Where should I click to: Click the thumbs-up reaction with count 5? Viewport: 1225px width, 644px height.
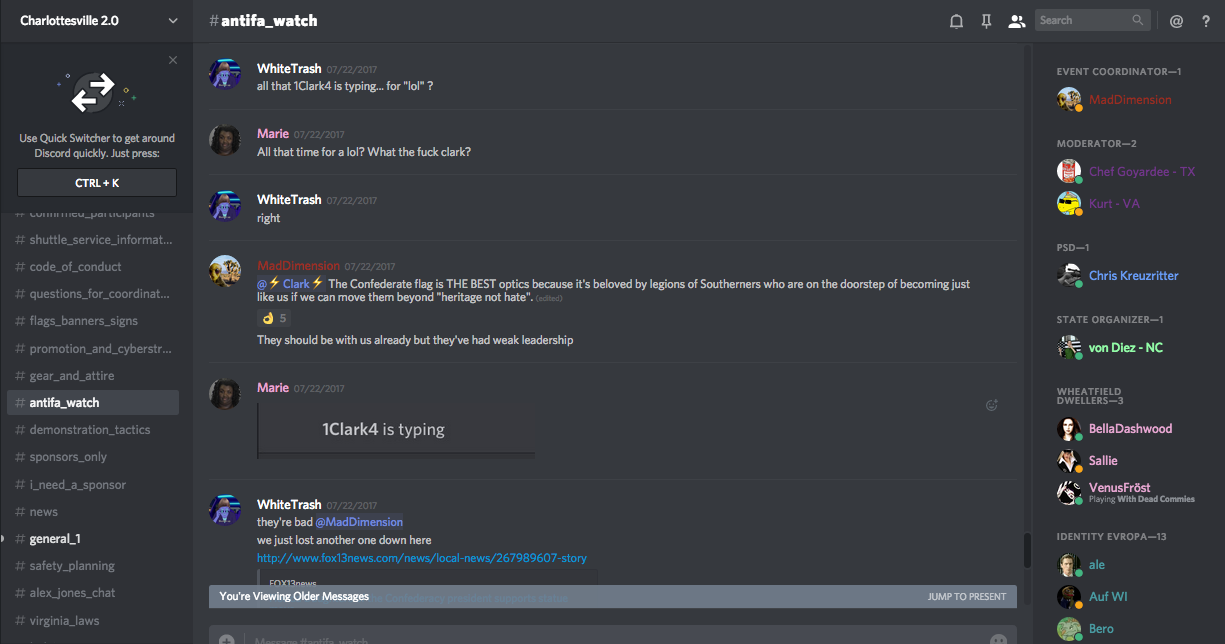coord(274,318)
